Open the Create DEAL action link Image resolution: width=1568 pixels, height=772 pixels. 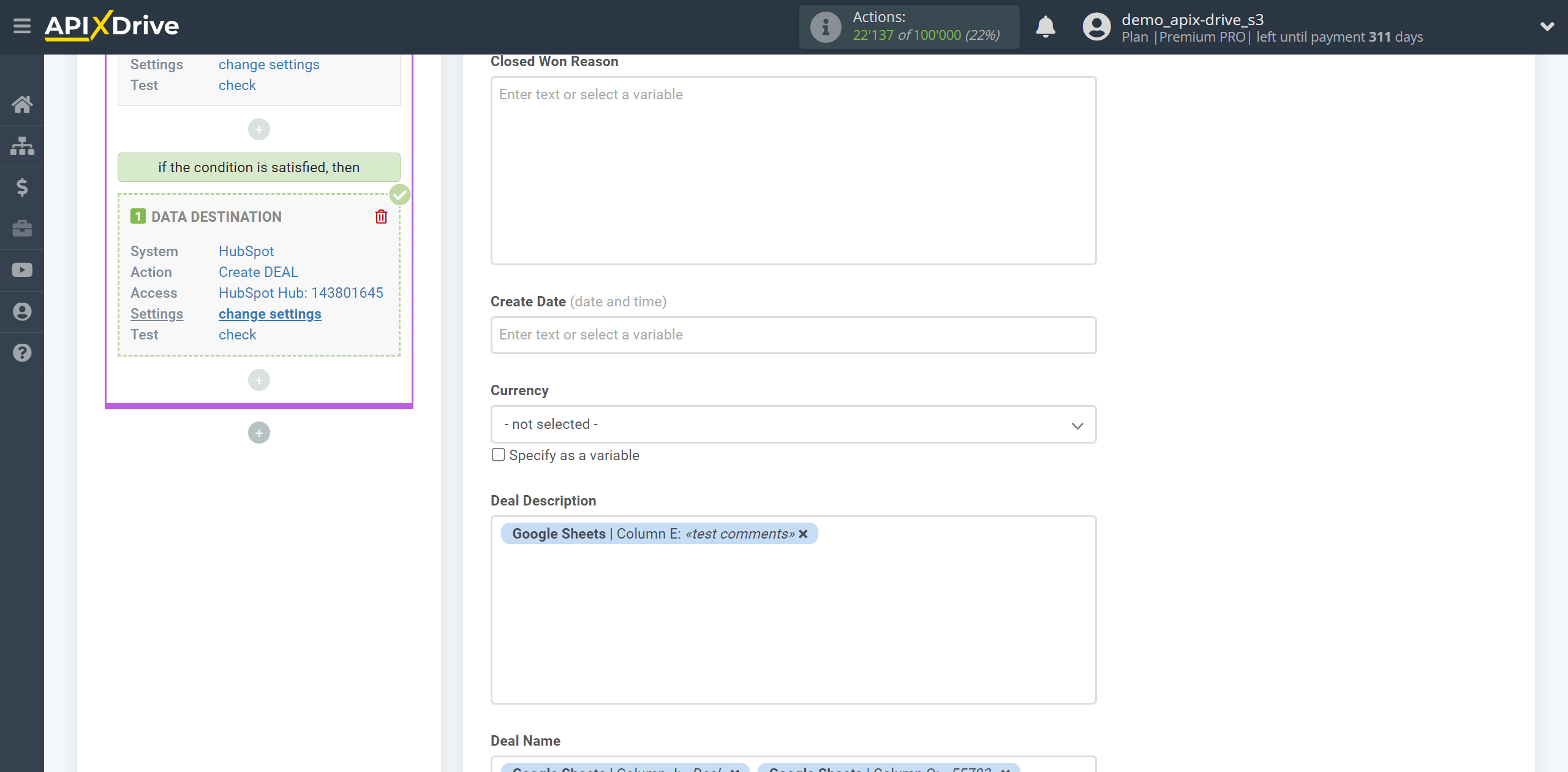click(258, 272)
